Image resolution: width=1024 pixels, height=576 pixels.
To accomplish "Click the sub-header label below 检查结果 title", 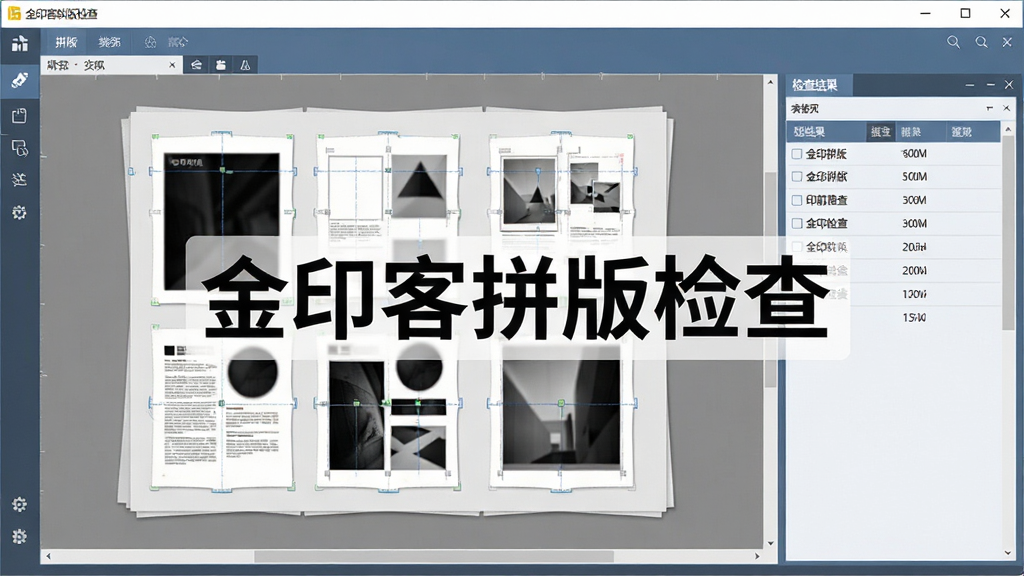I will pos(805,108).
